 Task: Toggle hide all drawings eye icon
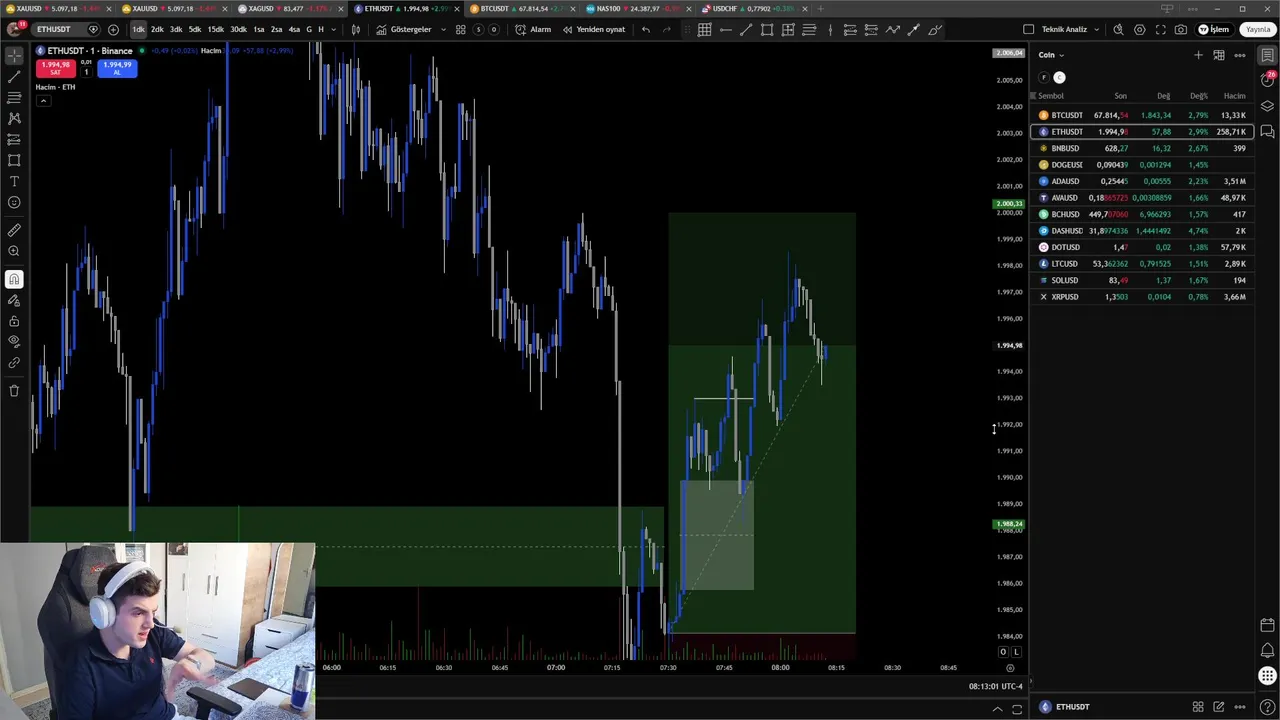coord(14,342)
